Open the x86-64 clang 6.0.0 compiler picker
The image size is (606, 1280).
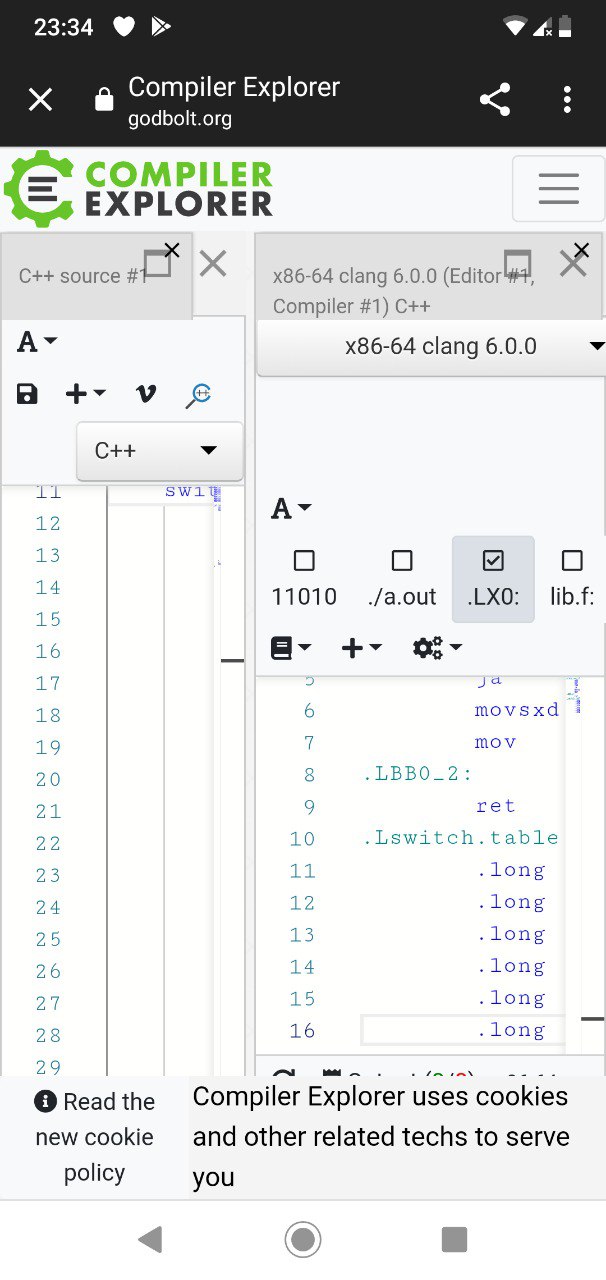coord(432,347)
